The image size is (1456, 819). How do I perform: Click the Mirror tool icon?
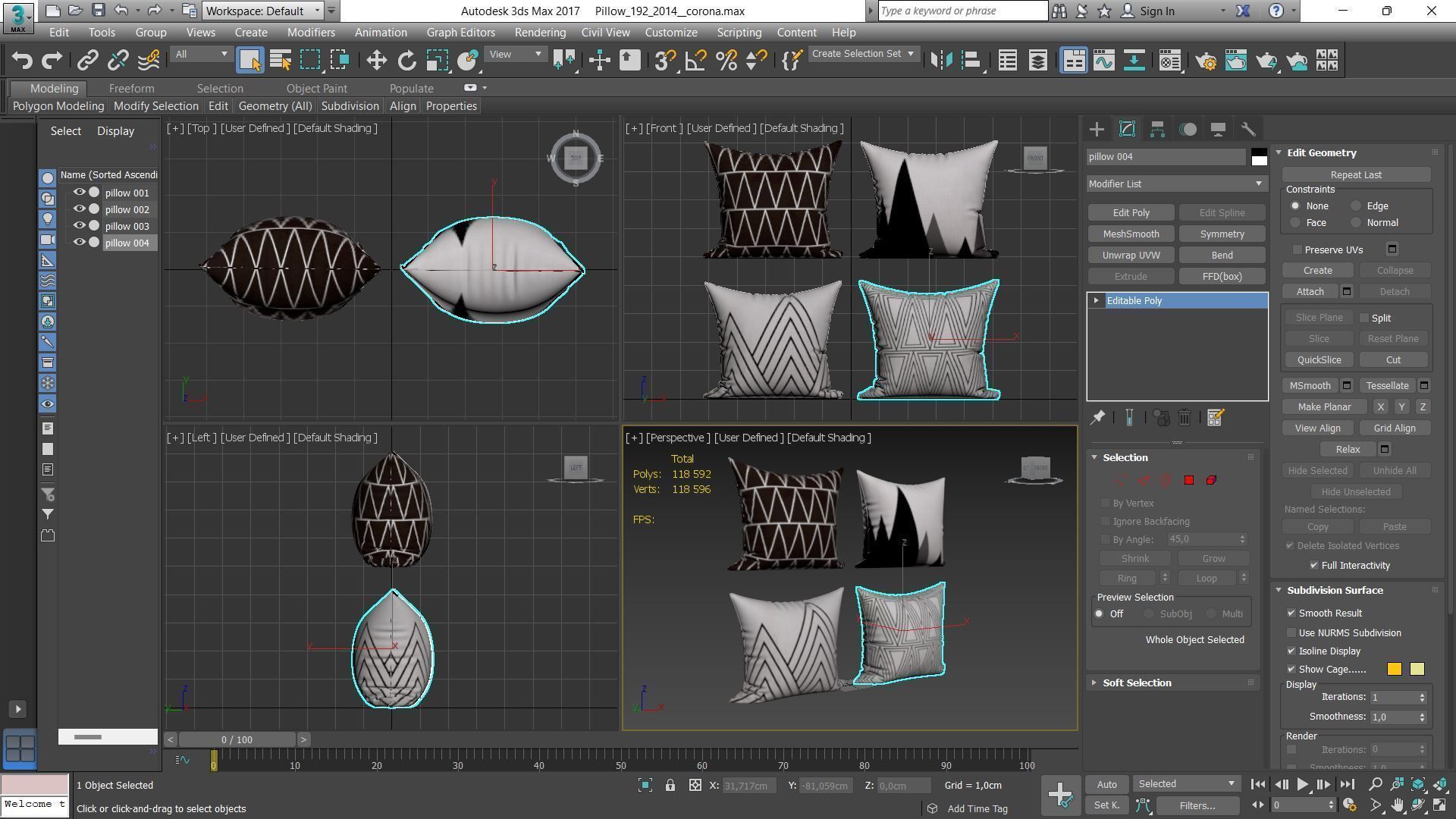(x=941, y=60)
